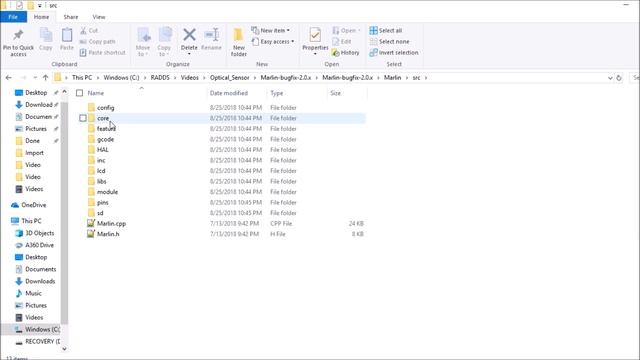The width and height of the screenshot is (640, 360).
Task: Open the Easy access dropdown
Action: (x=273, y=42)
